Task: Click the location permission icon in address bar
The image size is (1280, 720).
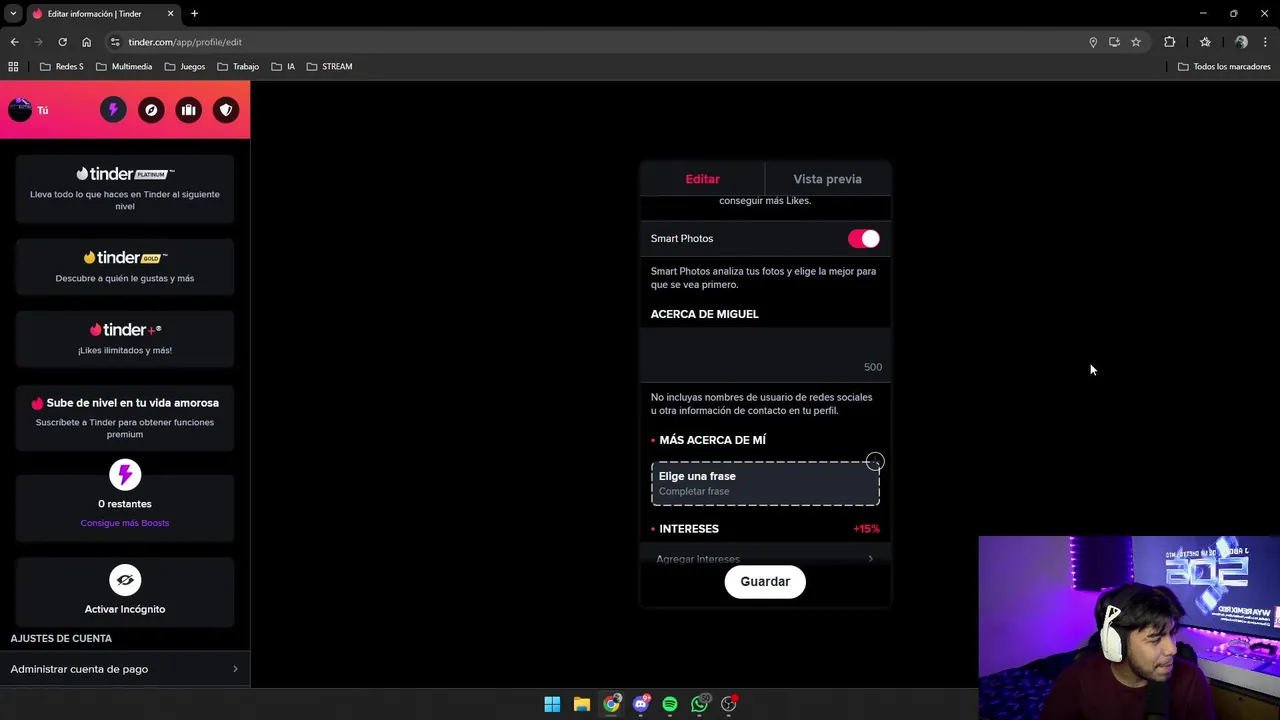Action: tap(1093, 42)
